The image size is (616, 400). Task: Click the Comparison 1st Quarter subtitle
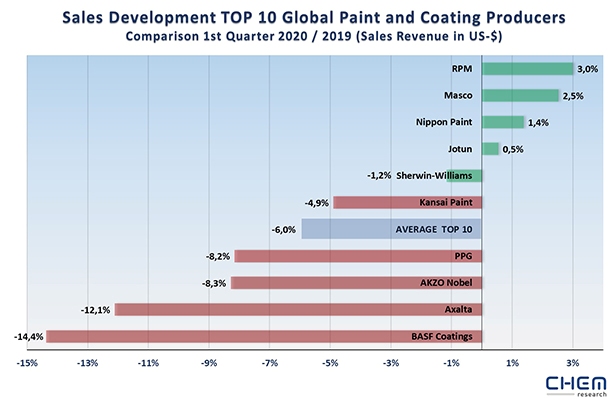(x=307, y=37)
